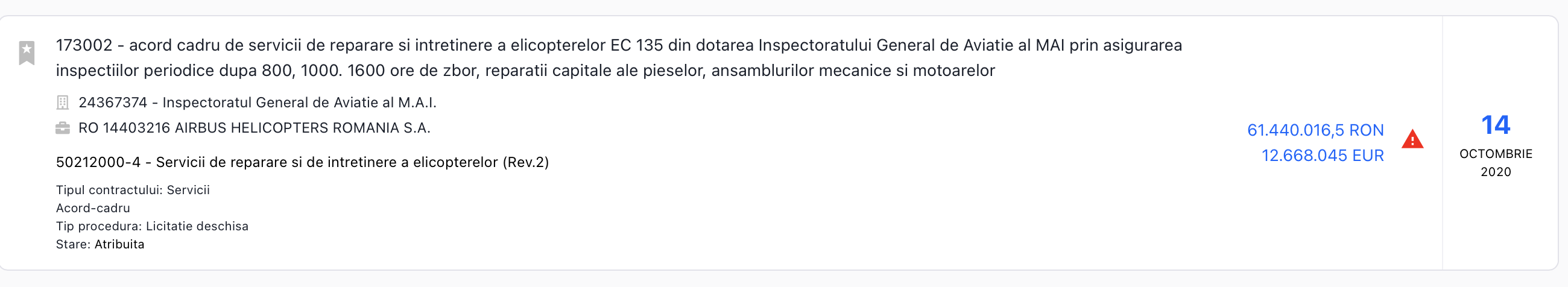Click the title's second line about inspectiilor periodice
Image resolution: width=1568 pixels, height=287 pixels.
coord(525,71)
